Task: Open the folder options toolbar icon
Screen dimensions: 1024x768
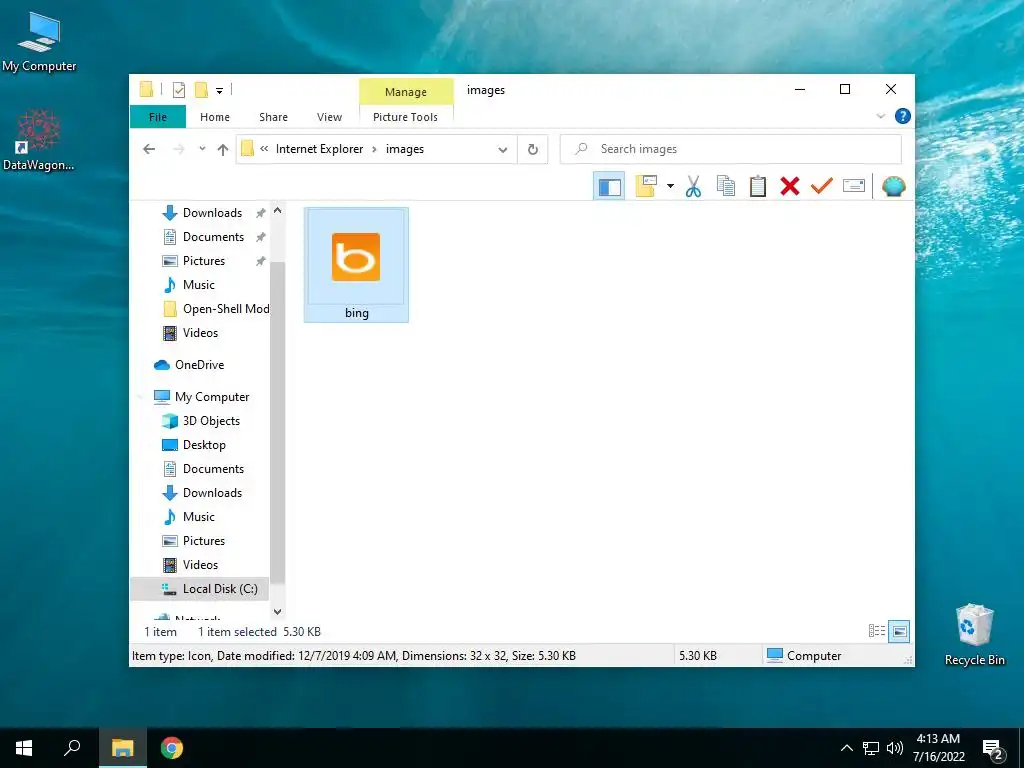Action: point(645,186)
